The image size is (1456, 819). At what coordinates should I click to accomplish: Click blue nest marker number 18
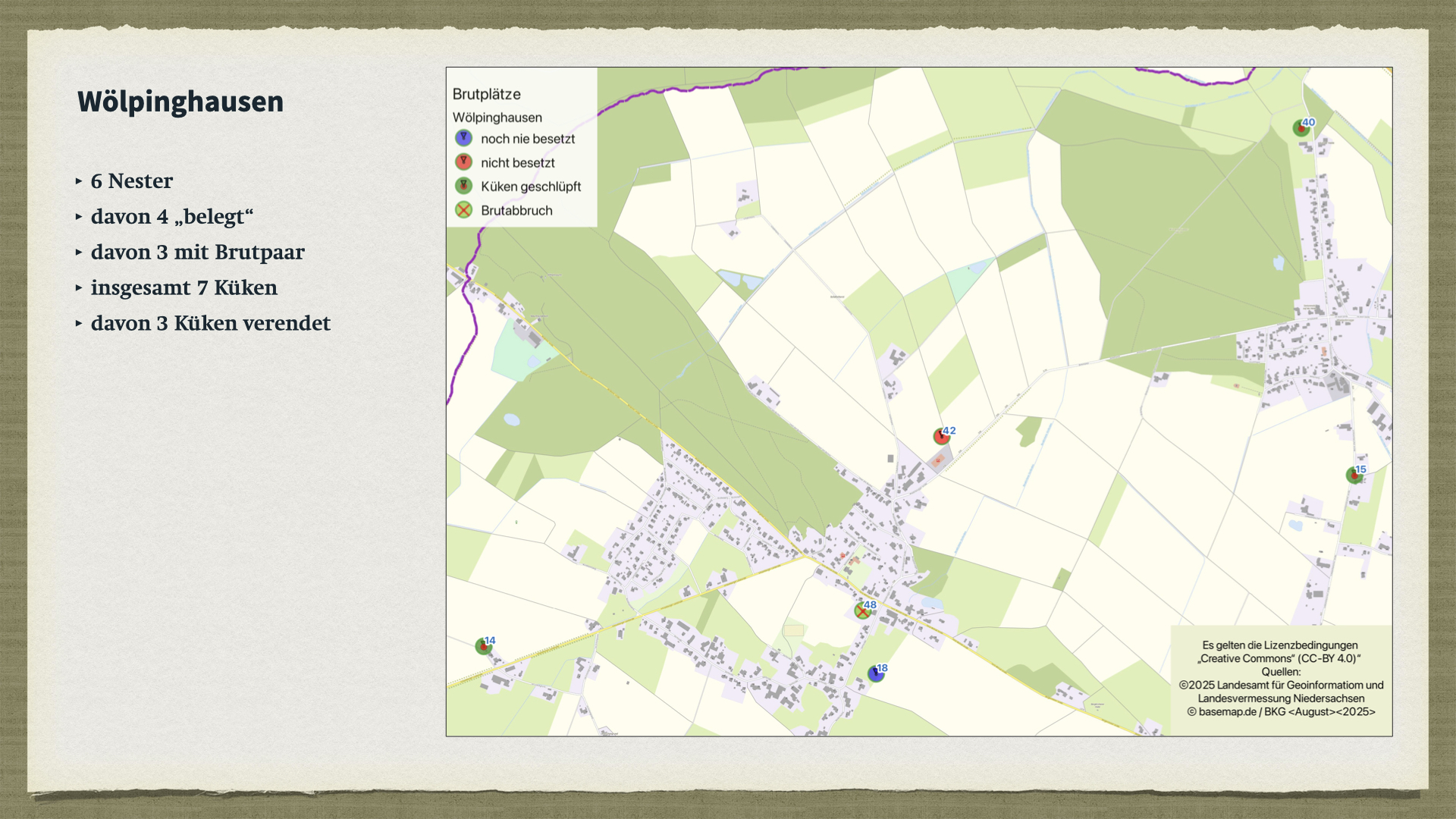click(x=876, y=673)
